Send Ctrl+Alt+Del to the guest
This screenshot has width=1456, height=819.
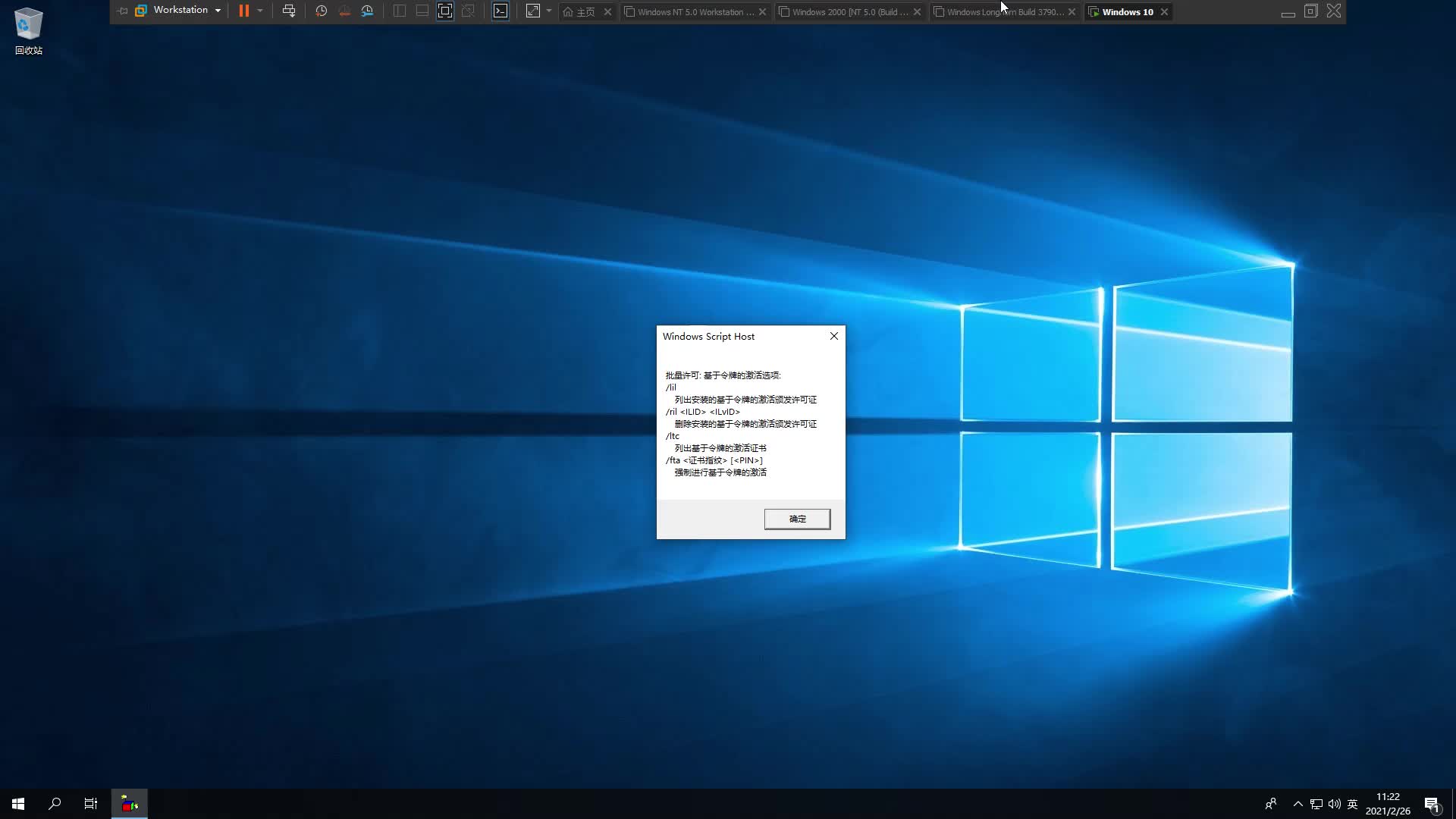pos(289,11)
